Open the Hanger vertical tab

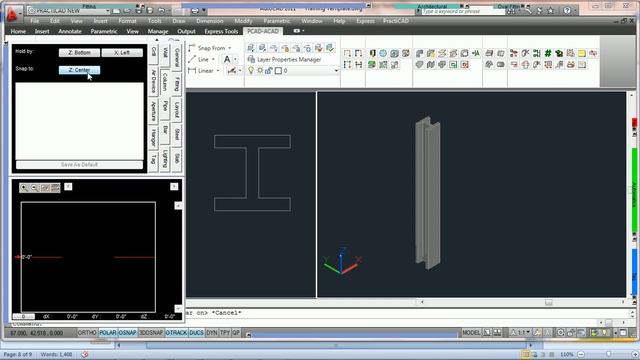tap(153, 137)
